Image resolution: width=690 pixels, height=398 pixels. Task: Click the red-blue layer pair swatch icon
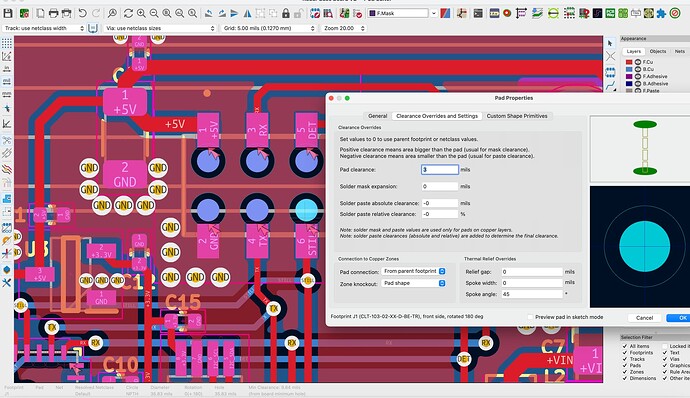[x=445, y=14]
